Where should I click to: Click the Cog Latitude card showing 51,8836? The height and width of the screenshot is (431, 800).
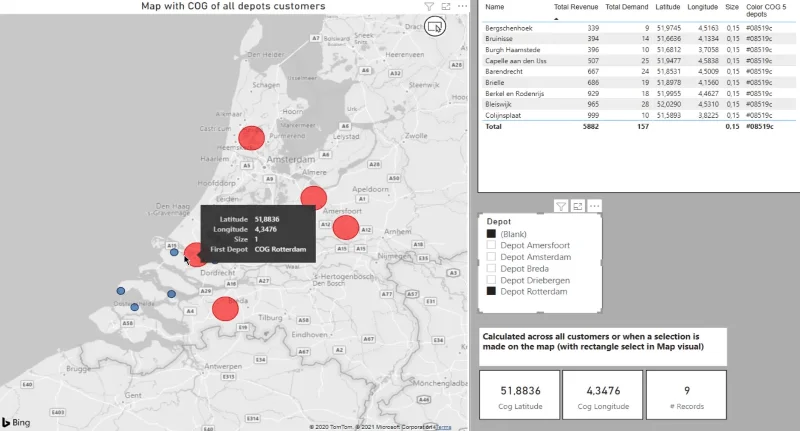520,395
